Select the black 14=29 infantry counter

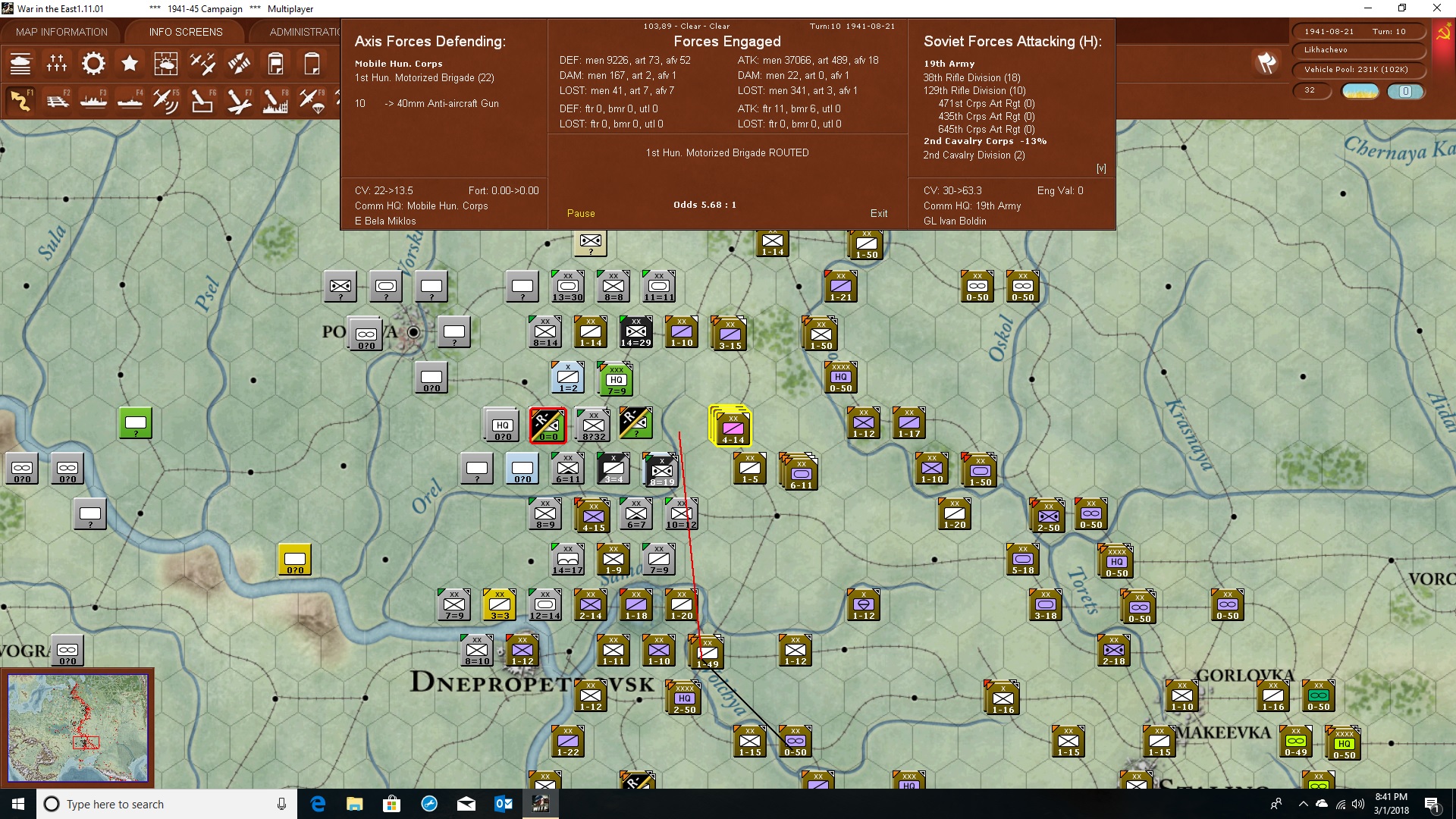click(x=635, y=331)
